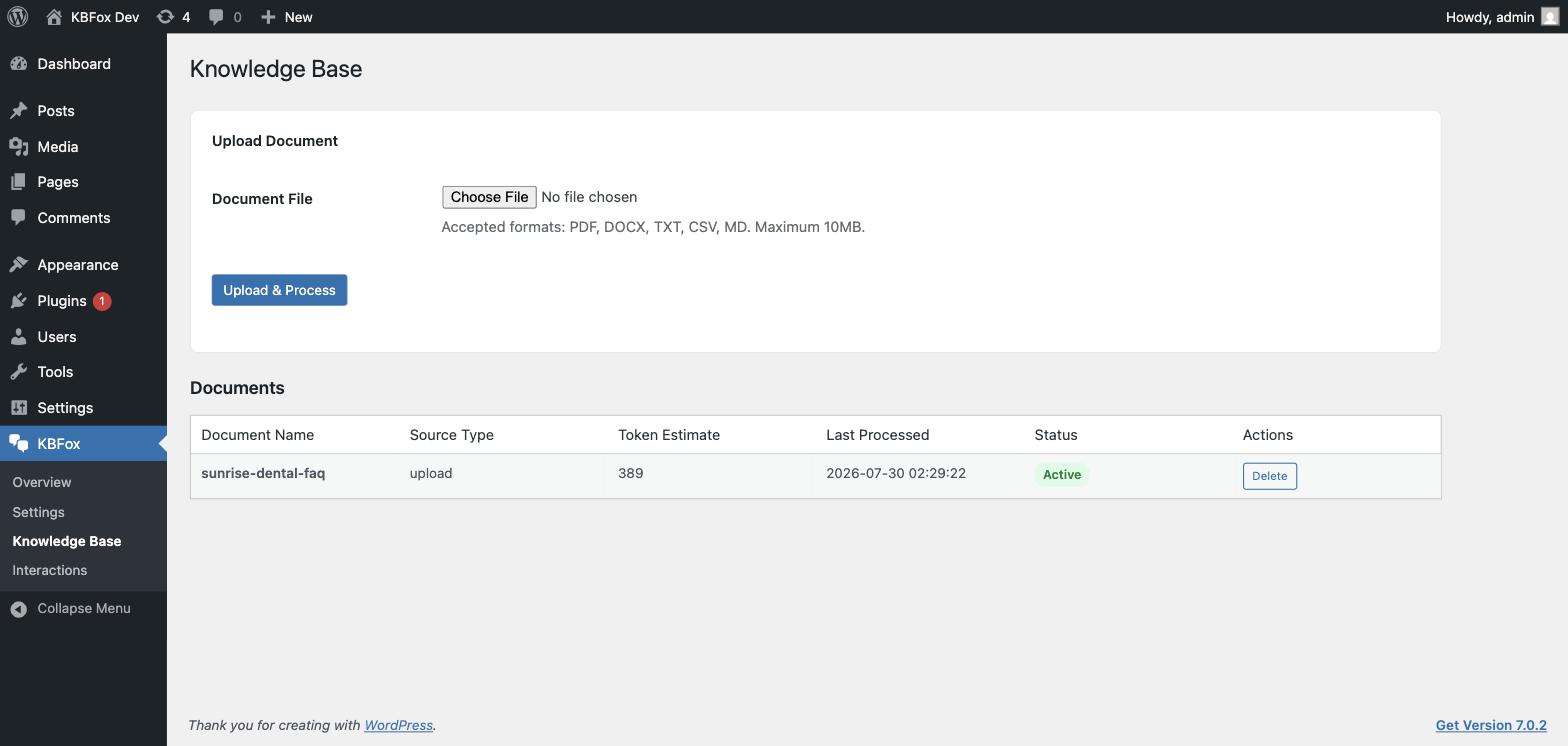The image size is (1568, 746).
Task: Click the Appearance paintbrush icon
Action: 19,265
